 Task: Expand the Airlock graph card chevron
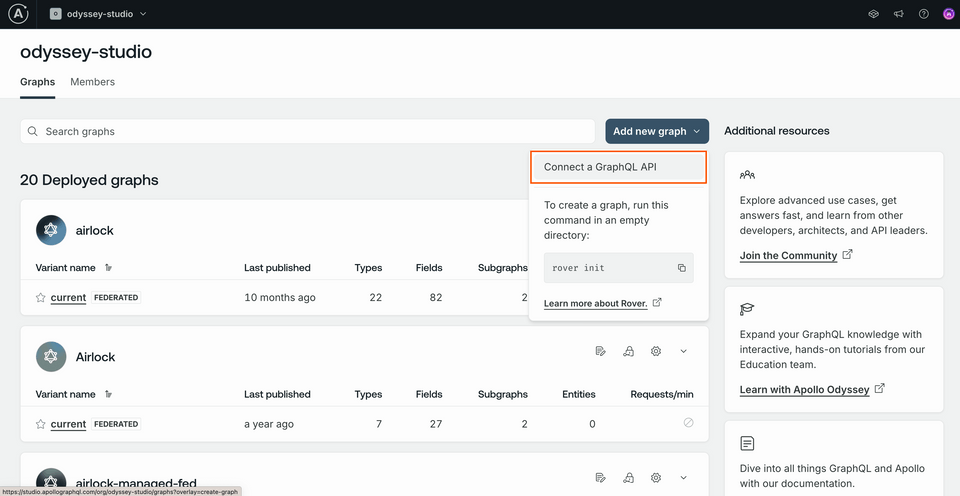tap(684, 351)
